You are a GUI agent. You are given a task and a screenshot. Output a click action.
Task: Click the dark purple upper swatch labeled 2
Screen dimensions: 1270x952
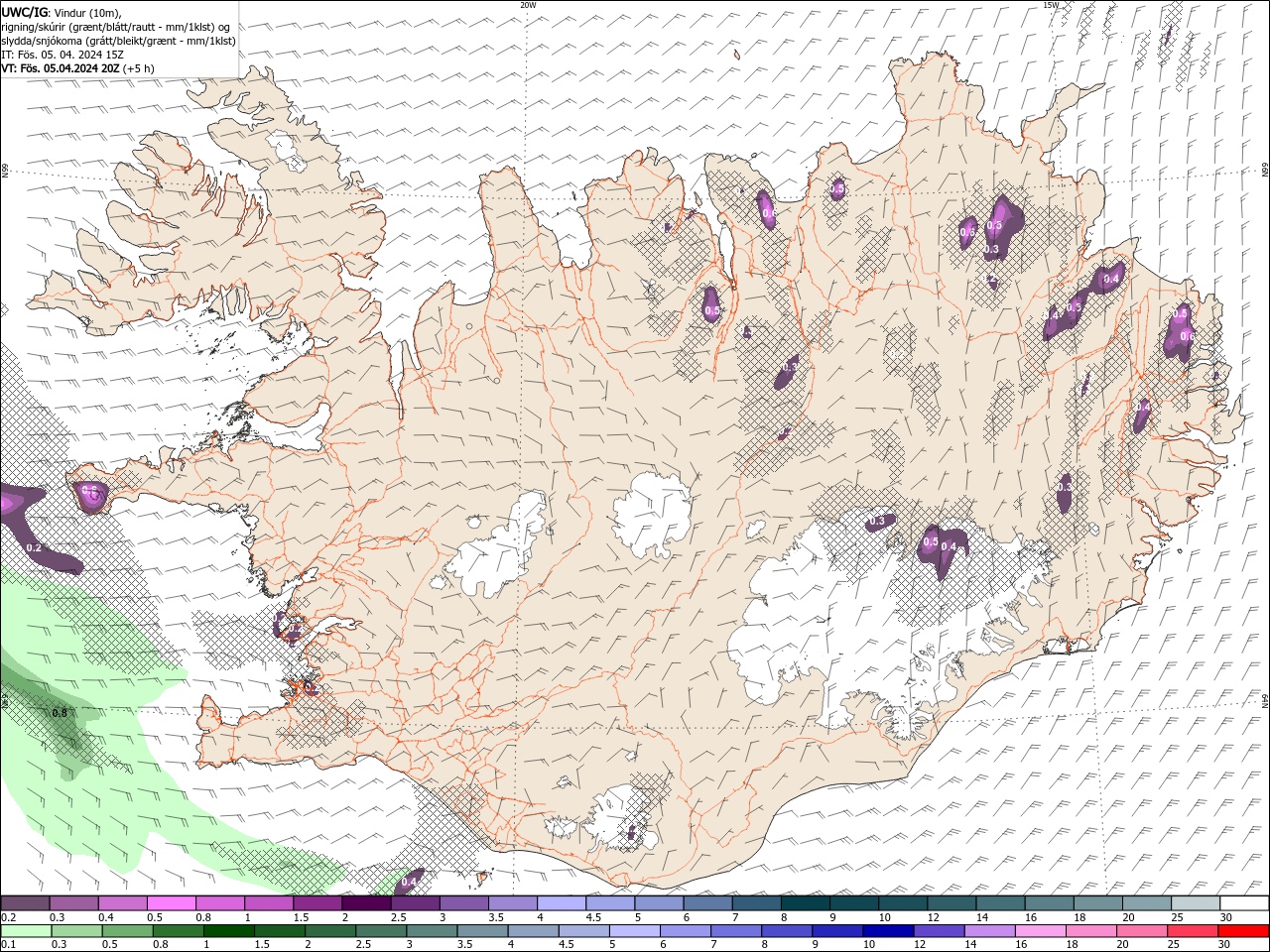(x=366, y=903)
